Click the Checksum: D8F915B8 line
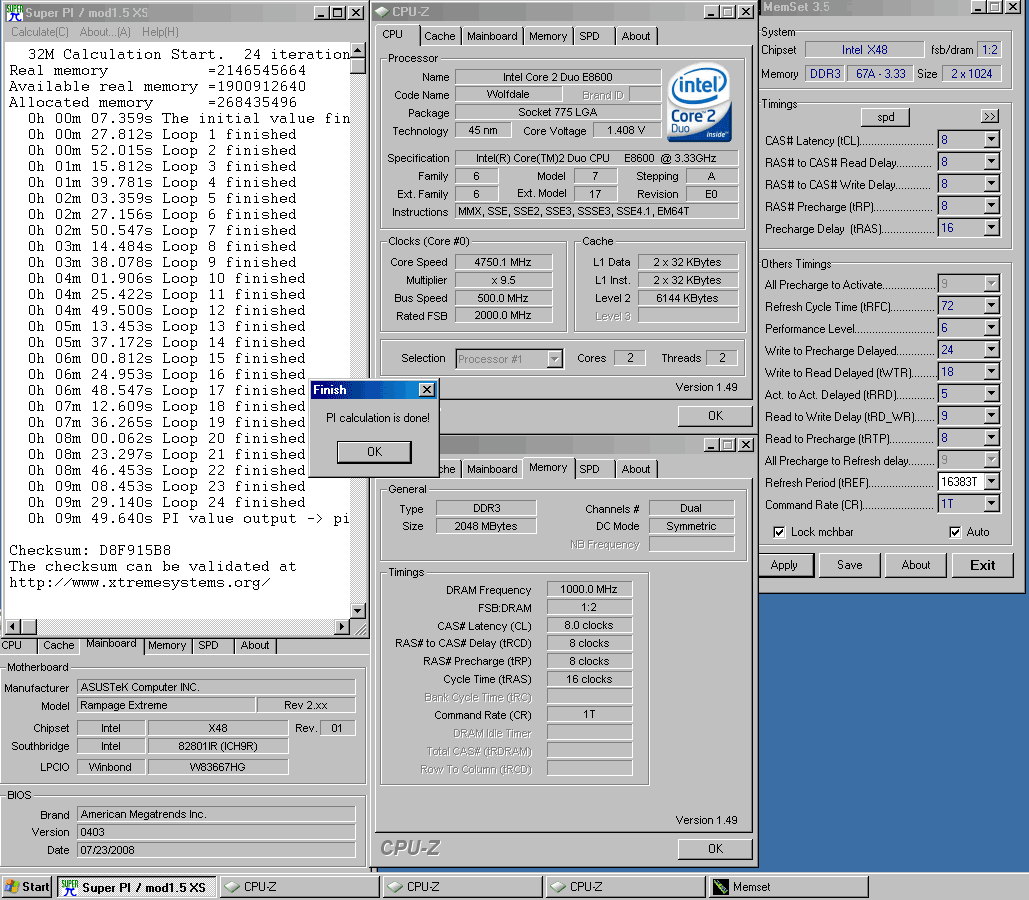The image size is (1029, 900). coord(90,550)
